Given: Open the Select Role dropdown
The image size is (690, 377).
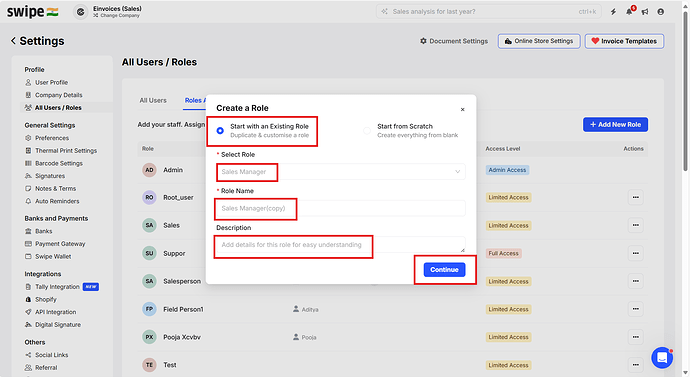Looking at the screenshot, I should pyautogui.click(x=341, y=172).
